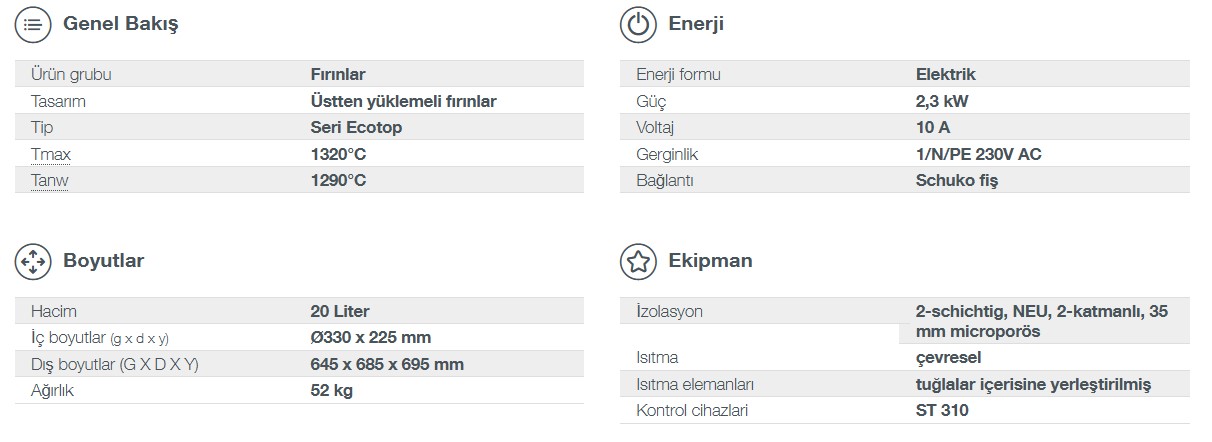Screen dimensions: 1212x442
Task: Click the Ekipman star icon
Action: [638, 261]
